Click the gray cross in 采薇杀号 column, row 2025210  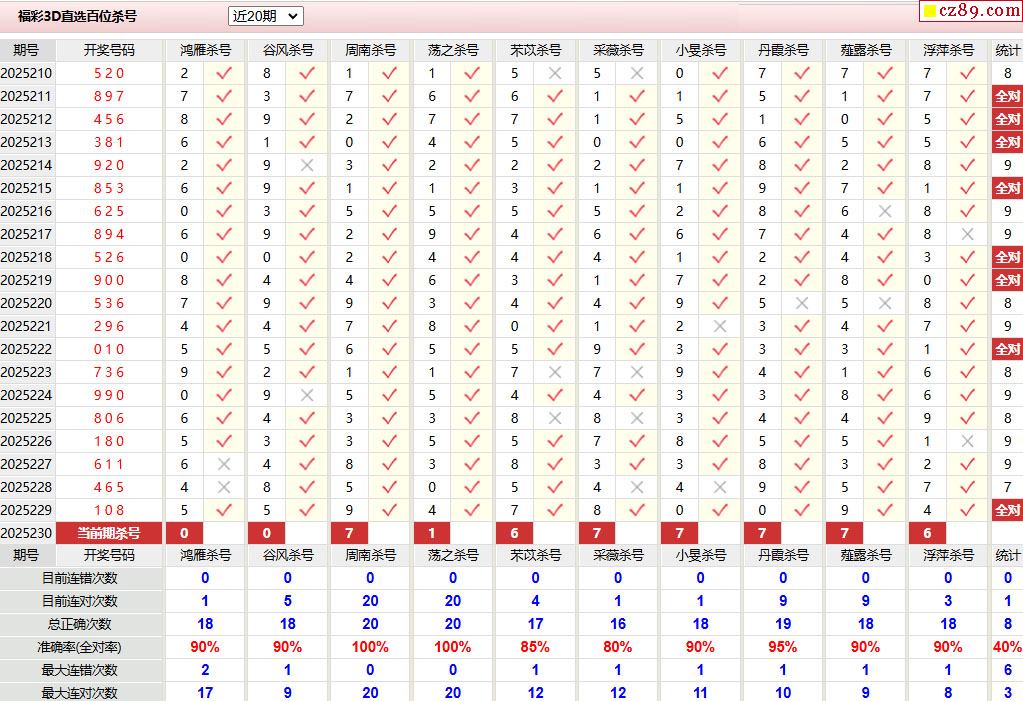[637, 73]
